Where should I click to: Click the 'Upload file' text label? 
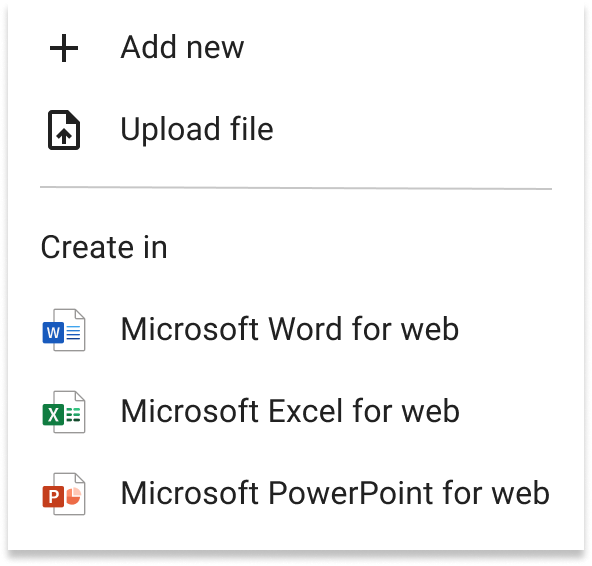197,129
